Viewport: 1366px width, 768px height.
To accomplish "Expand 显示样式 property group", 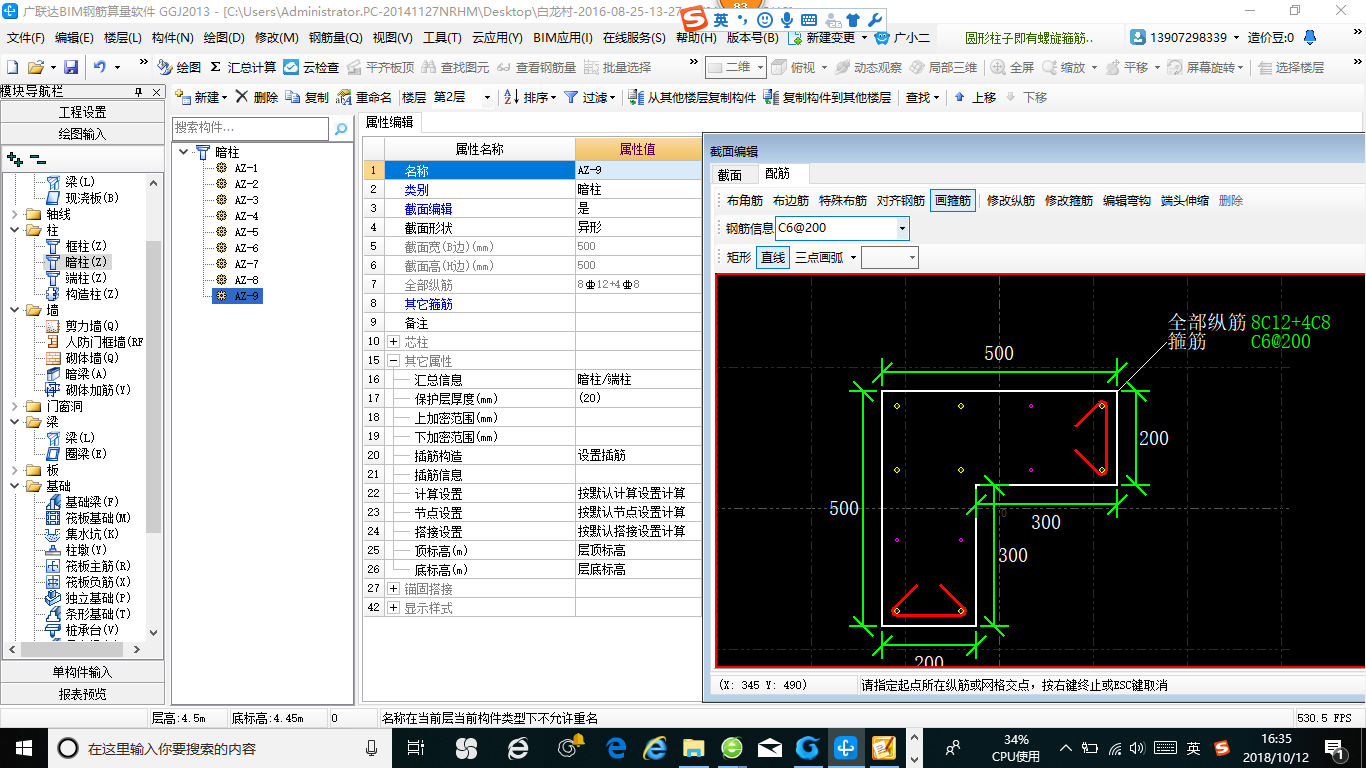I will (x=393, y=608).
